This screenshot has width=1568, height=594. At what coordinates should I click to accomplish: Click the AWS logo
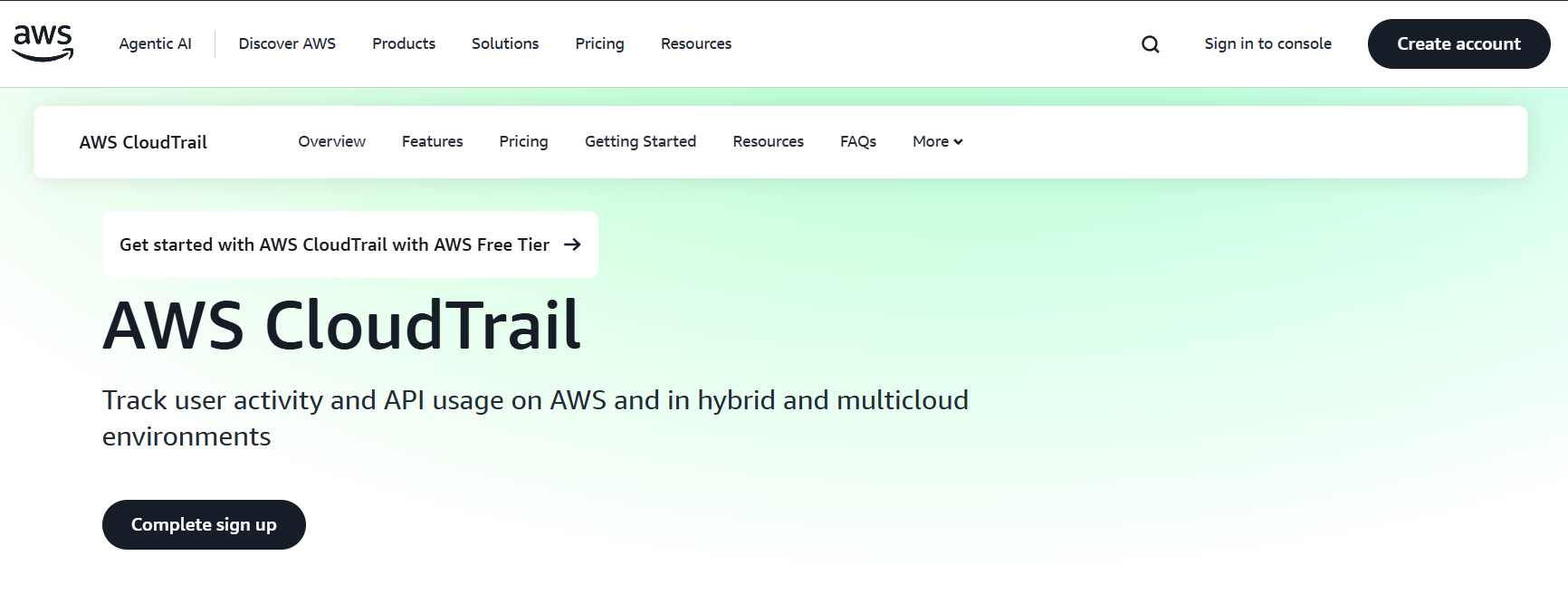click(43, 43)
